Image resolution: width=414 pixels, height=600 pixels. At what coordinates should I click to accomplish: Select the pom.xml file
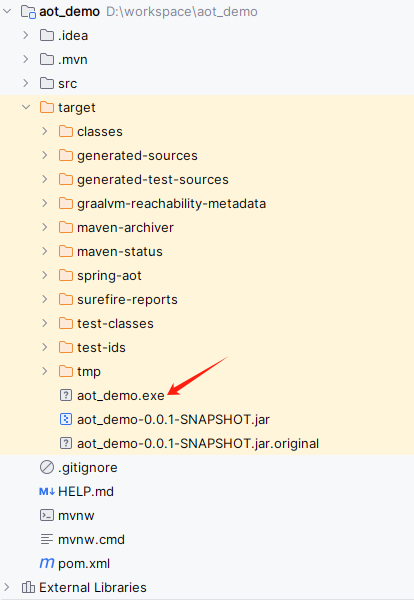pyautogui.click(x=84, y=563)
